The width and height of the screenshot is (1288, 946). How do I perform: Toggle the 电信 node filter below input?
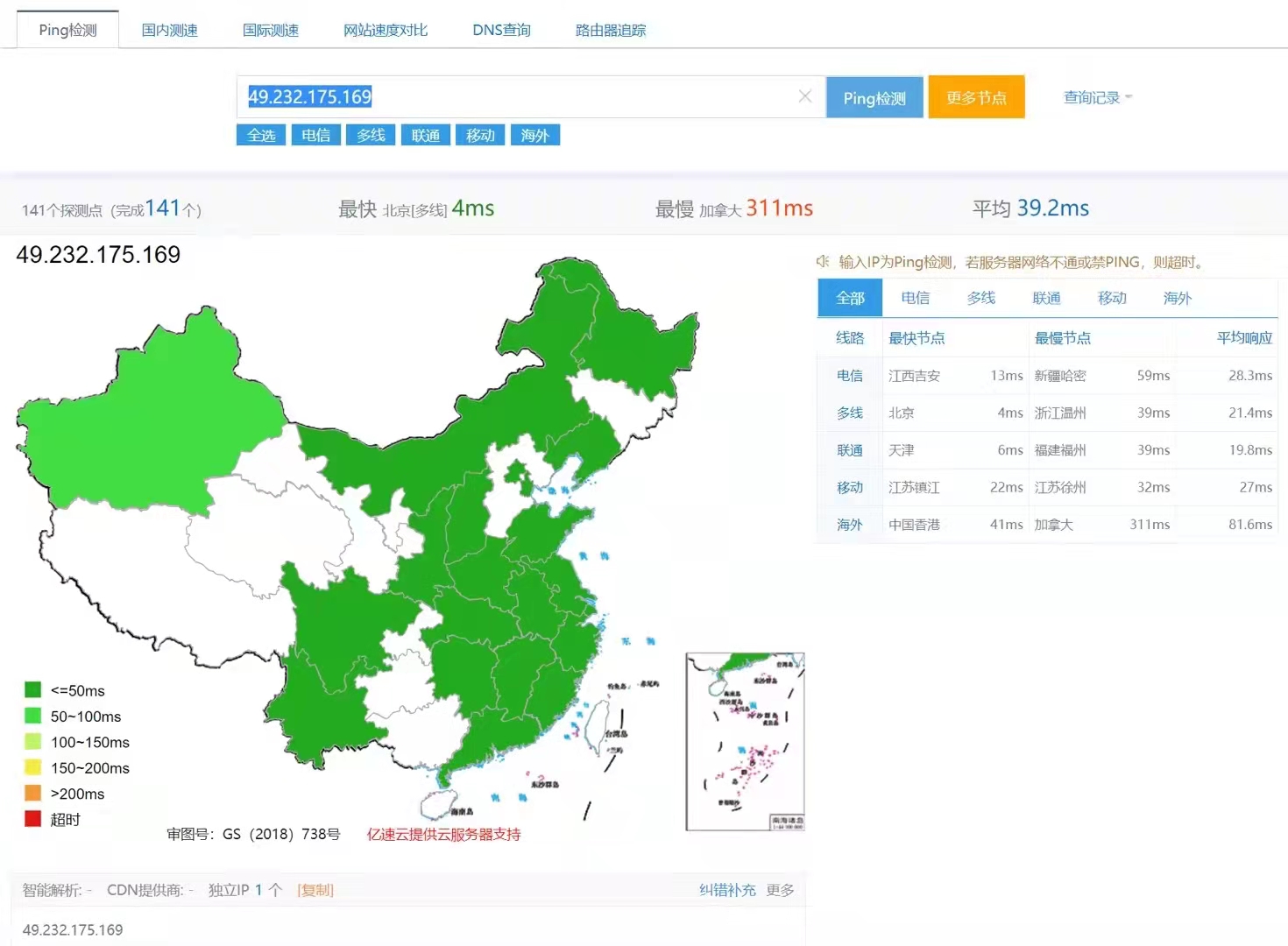click(315, 135)
